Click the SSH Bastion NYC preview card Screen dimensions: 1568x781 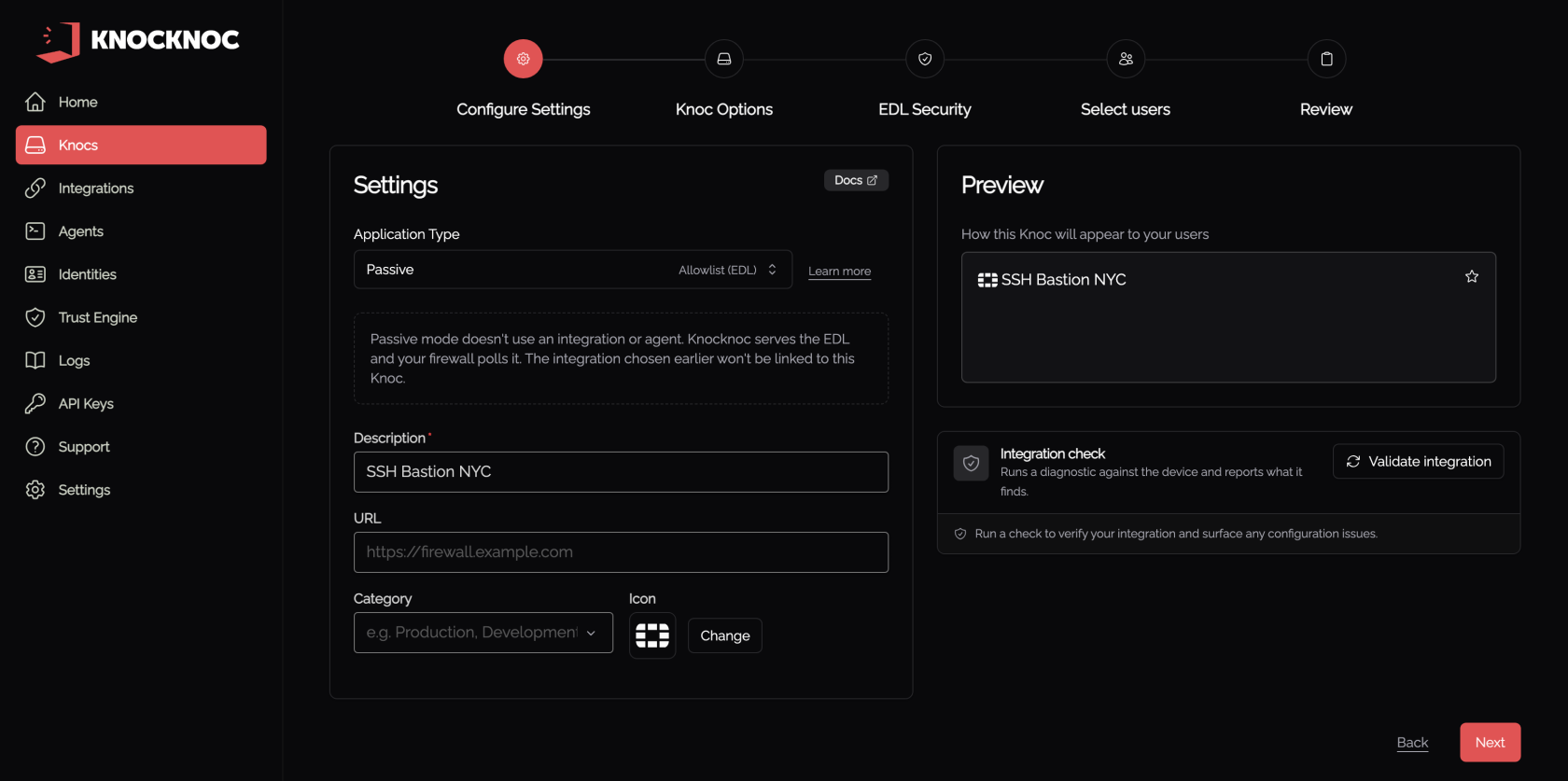(1228, 317)
